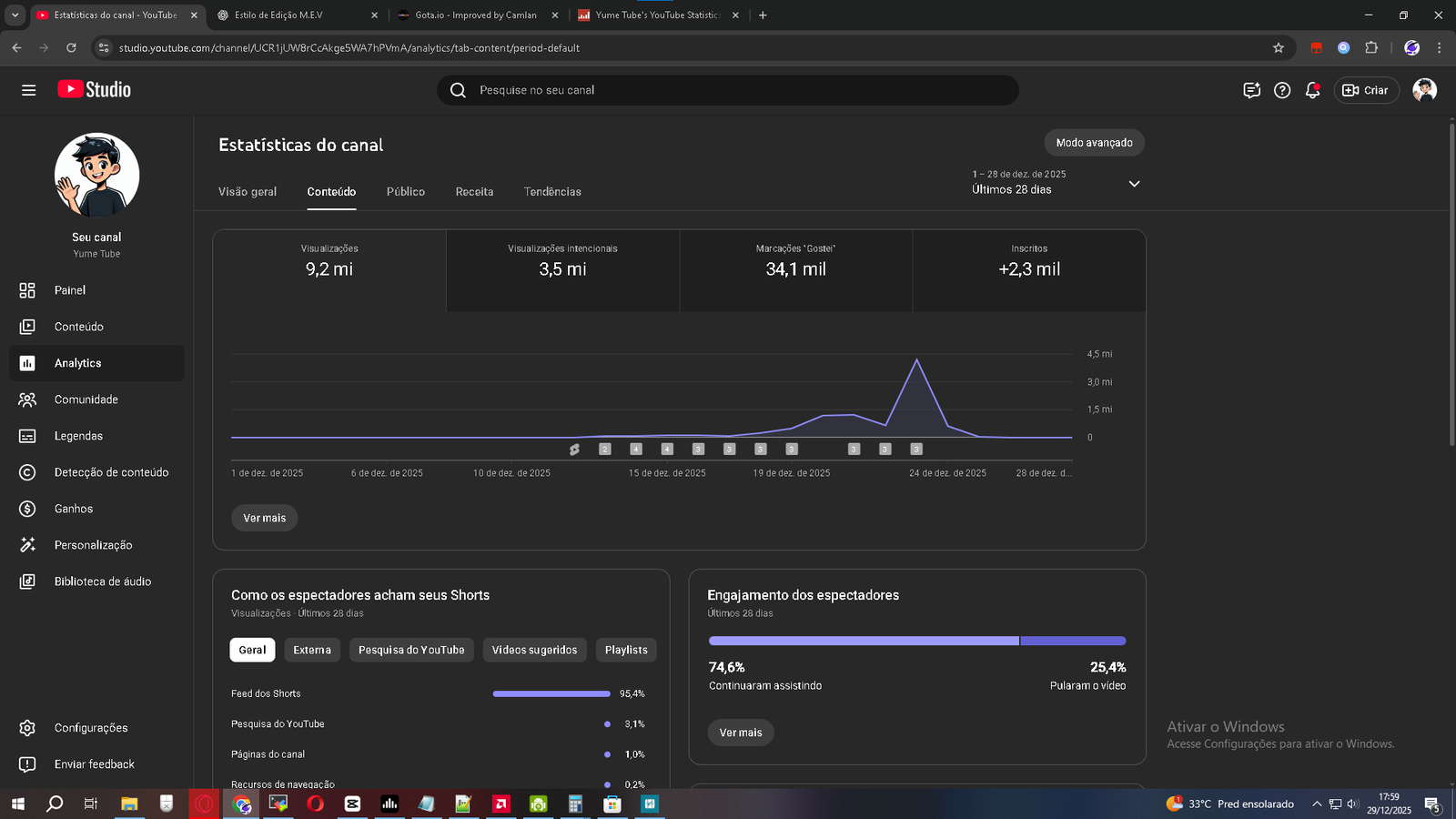Select the Vídeos sugeridos filter chip
The image size is (1456, 819).
(x=534, y=650)
